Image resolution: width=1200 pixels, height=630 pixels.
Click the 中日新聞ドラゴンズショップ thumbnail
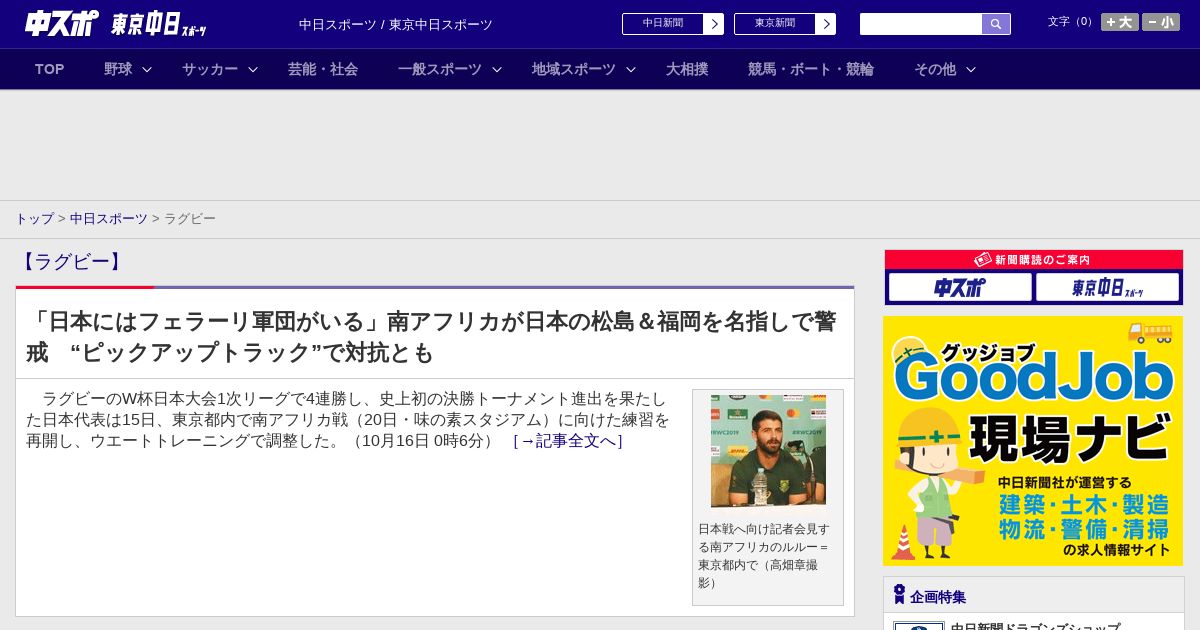coord(919,626)
